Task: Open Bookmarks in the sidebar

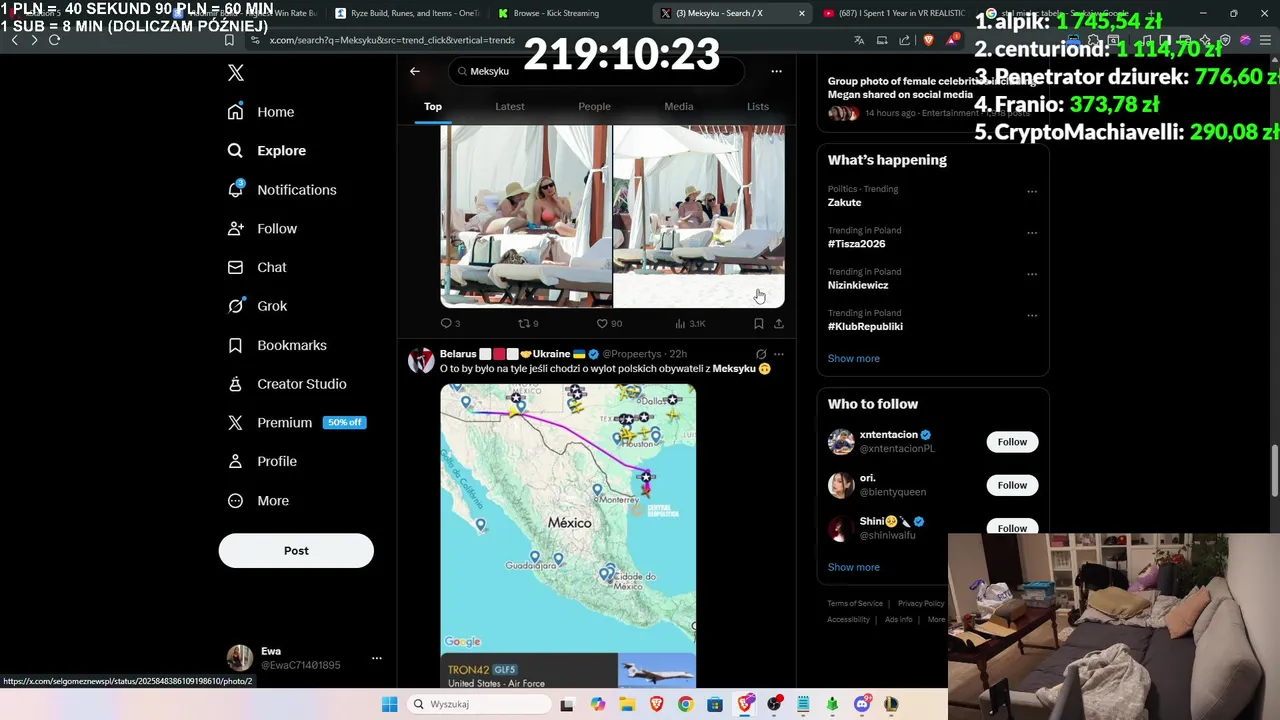Action: 277,345
